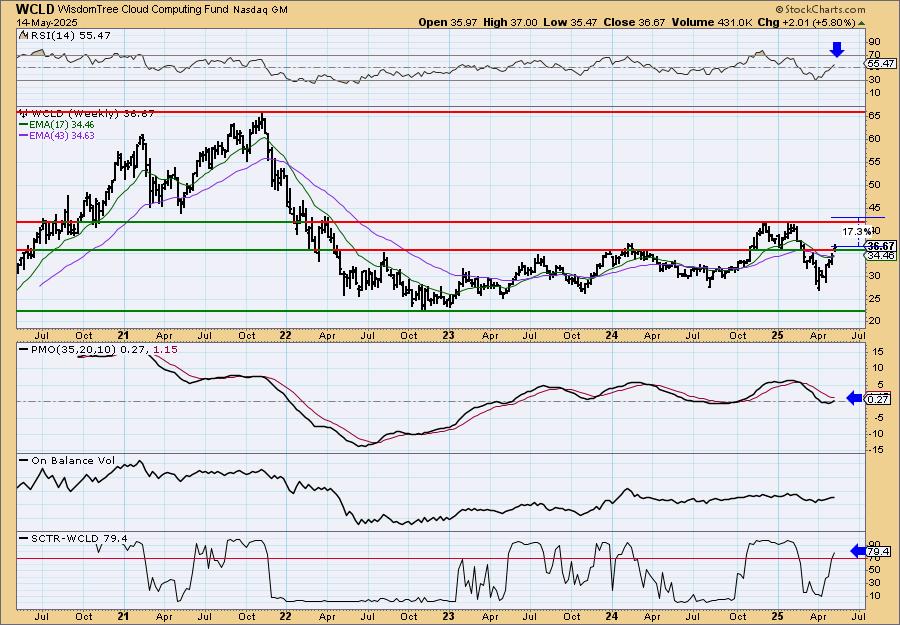
Task: Select the Low 35.47 value
Action: tap(570, 22)
